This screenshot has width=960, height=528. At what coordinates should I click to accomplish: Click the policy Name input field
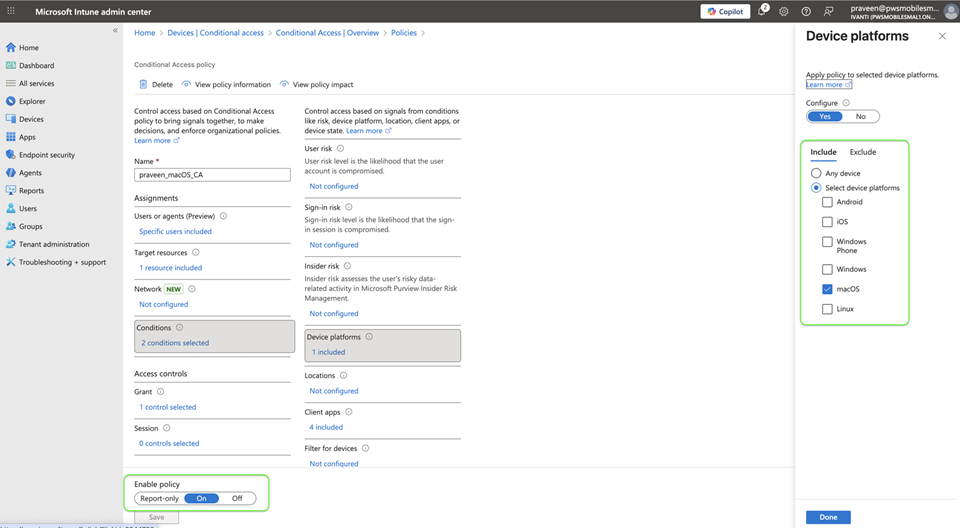point(212,174)
